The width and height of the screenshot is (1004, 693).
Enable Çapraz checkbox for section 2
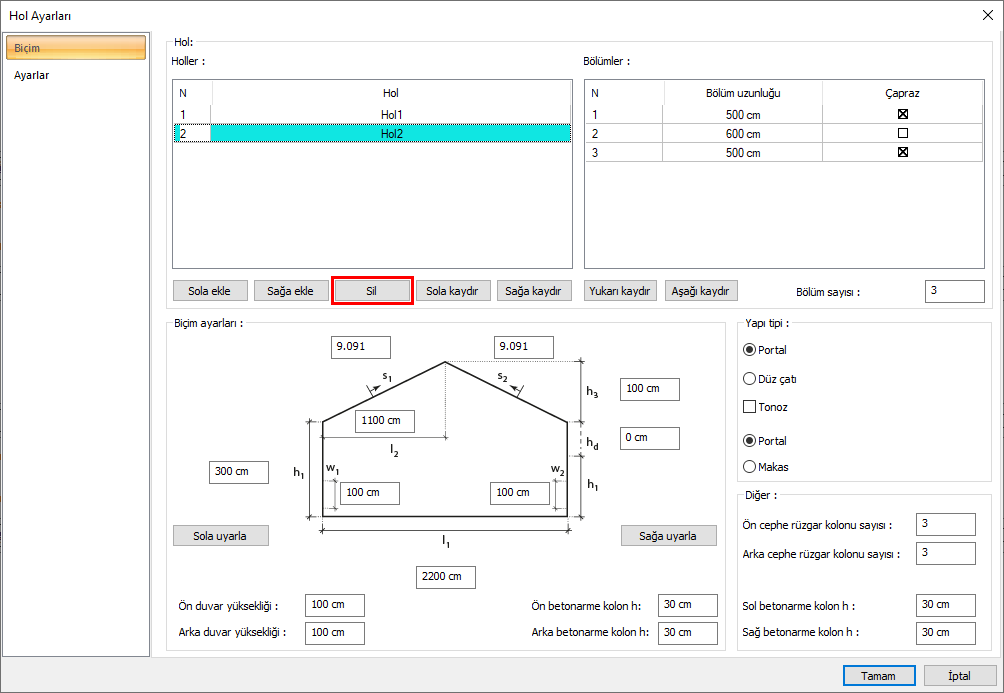coord(902,133)
